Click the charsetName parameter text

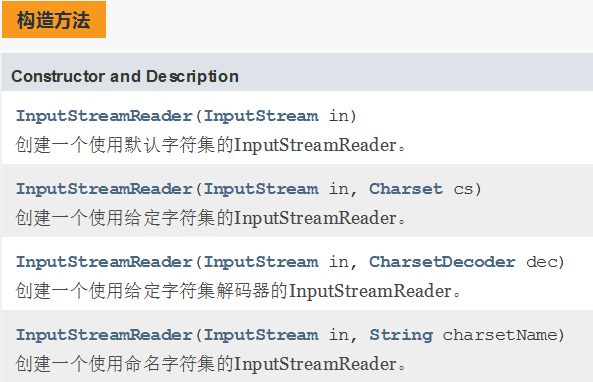coord(500,335)
